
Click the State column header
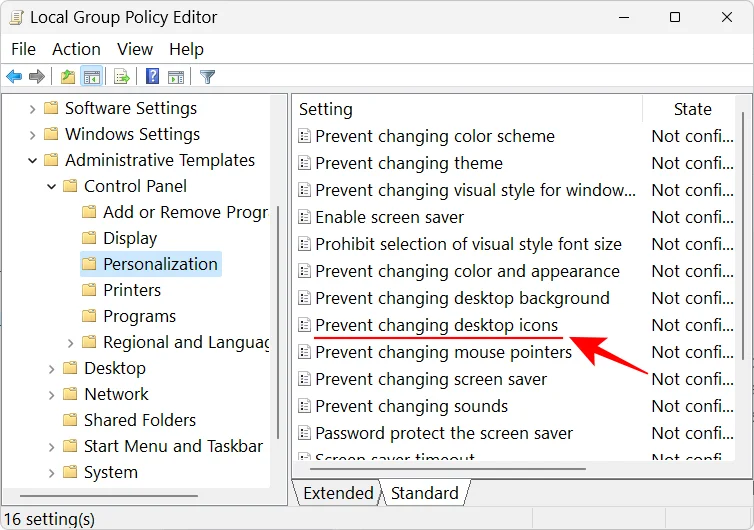[x=692, y=109]
